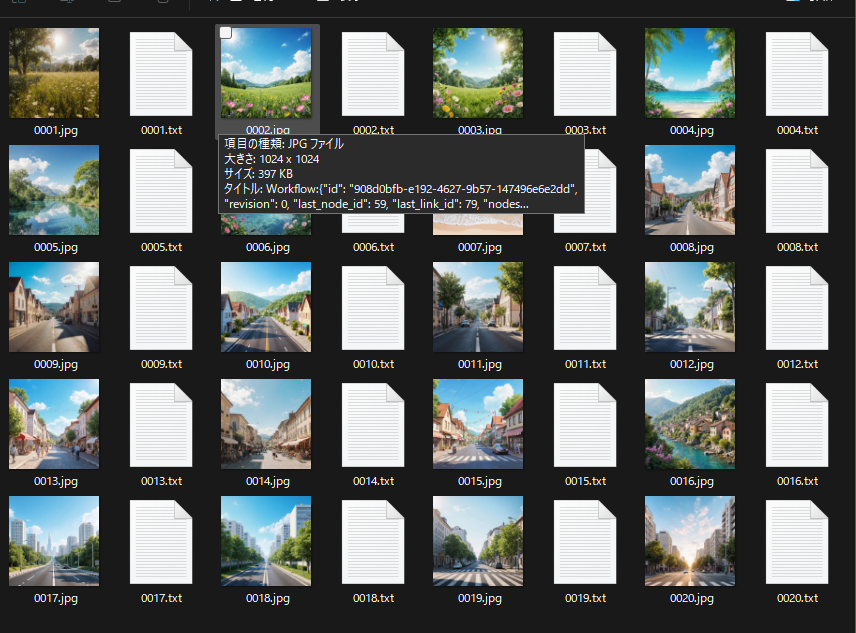Tick the selection checkbox on 0002.jpg

(226, 34)
